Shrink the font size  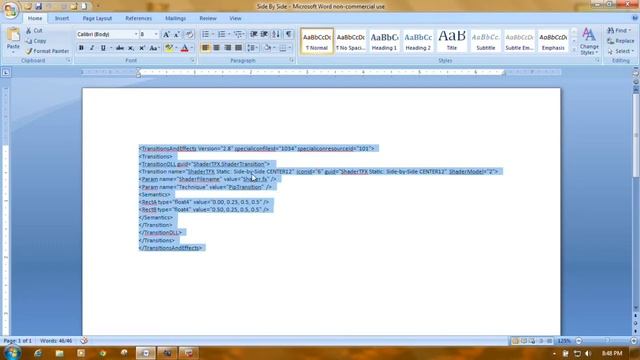point(177,34)
